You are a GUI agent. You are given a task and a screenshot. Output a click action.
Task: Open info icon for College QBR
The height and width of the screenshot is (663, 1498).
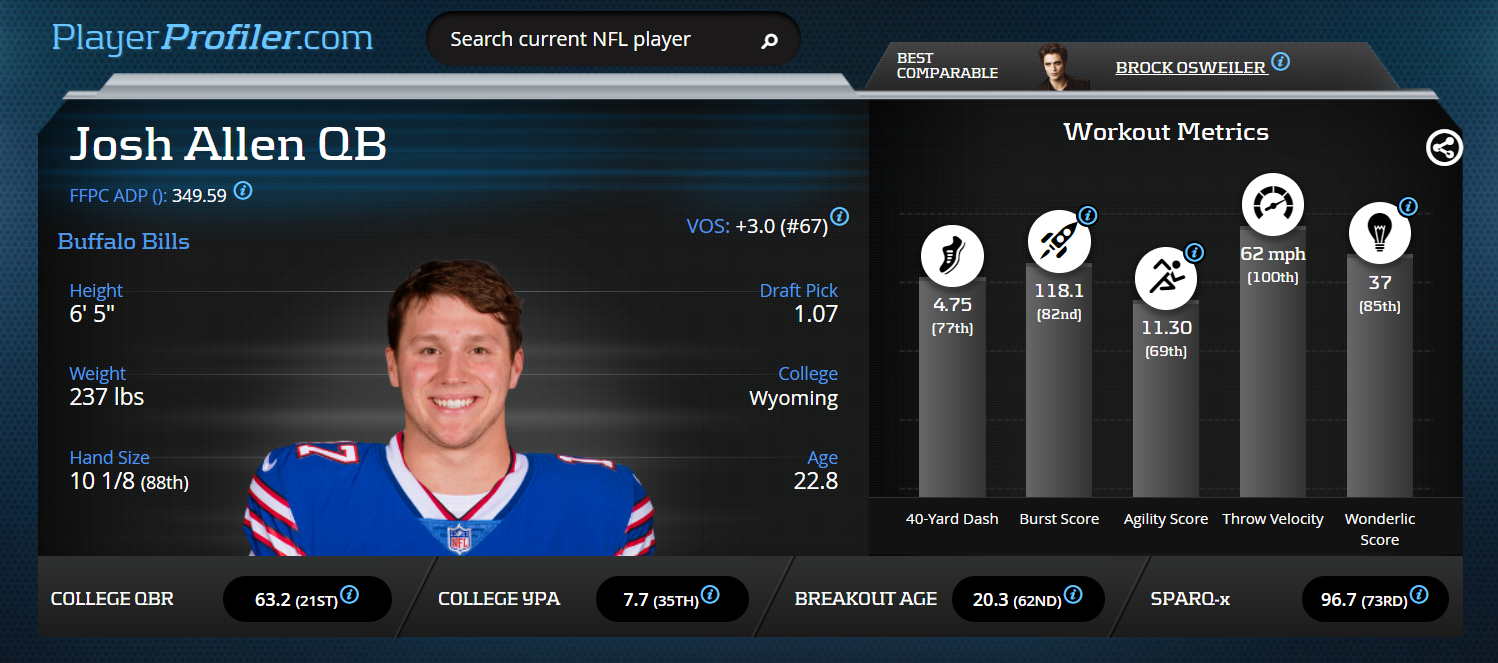349,596
